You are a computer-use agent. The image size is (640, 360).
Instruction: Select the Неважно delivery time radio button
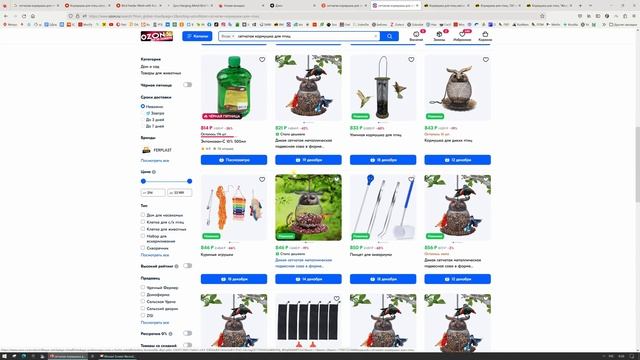(143, 106)
